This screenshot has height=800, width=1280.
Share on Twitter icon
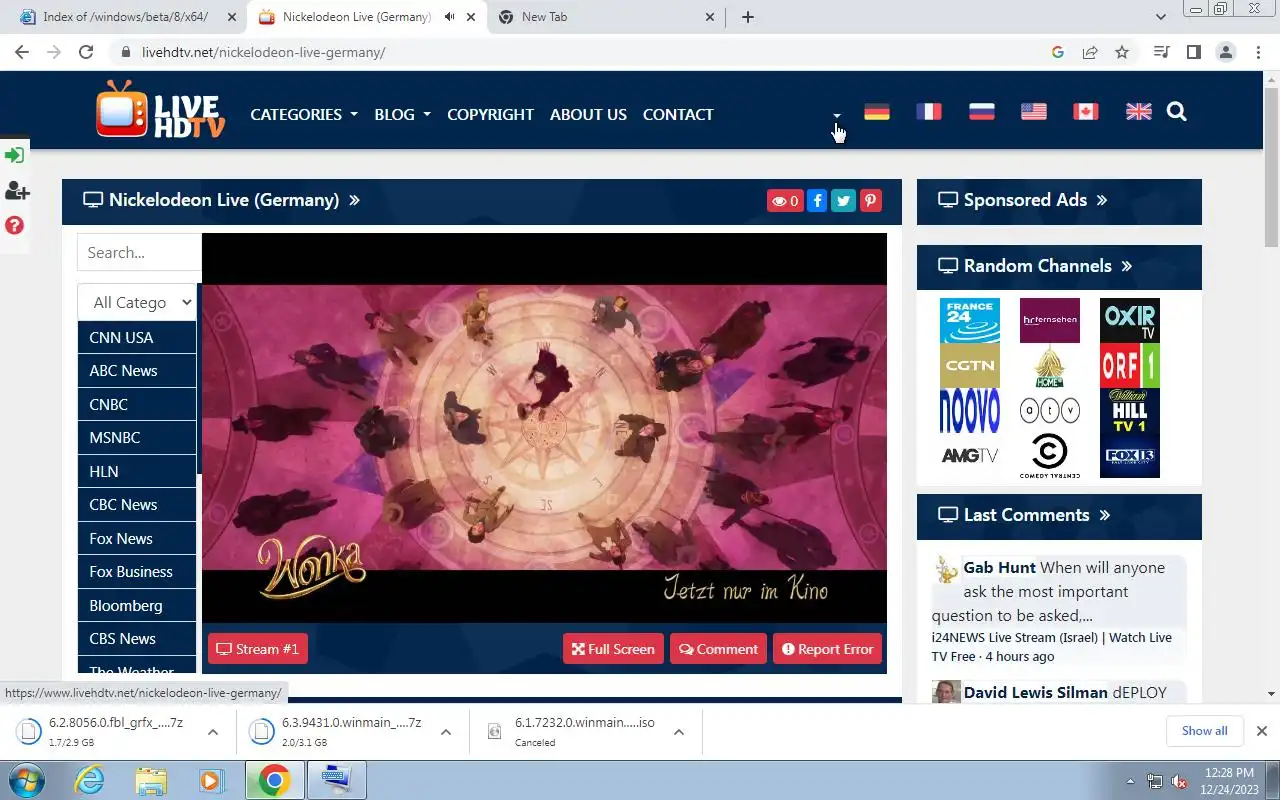(x=844, y=201)
